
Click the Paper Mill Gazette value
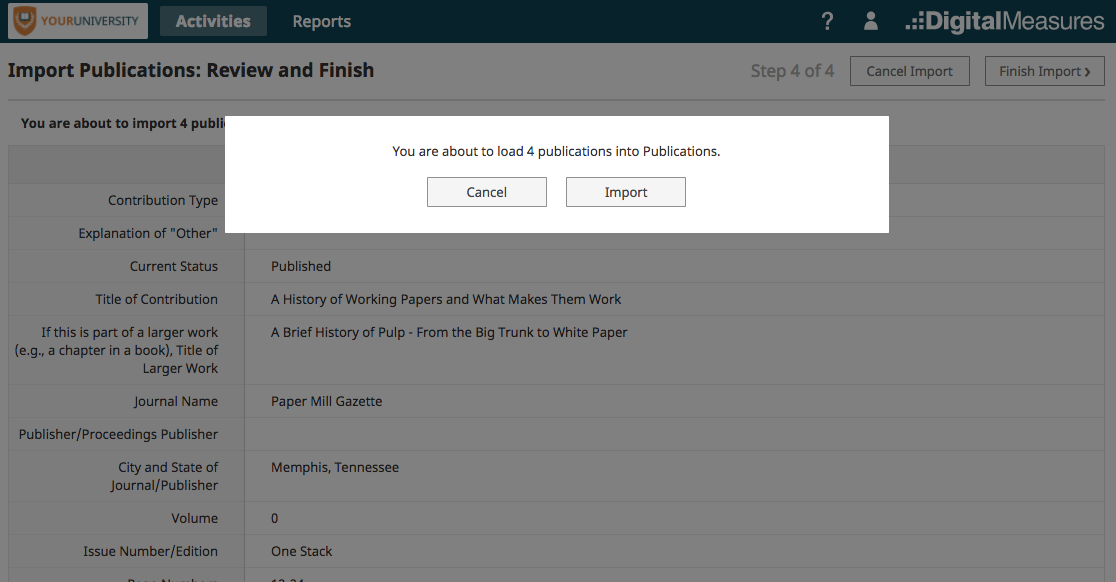(x=327, y=401)
